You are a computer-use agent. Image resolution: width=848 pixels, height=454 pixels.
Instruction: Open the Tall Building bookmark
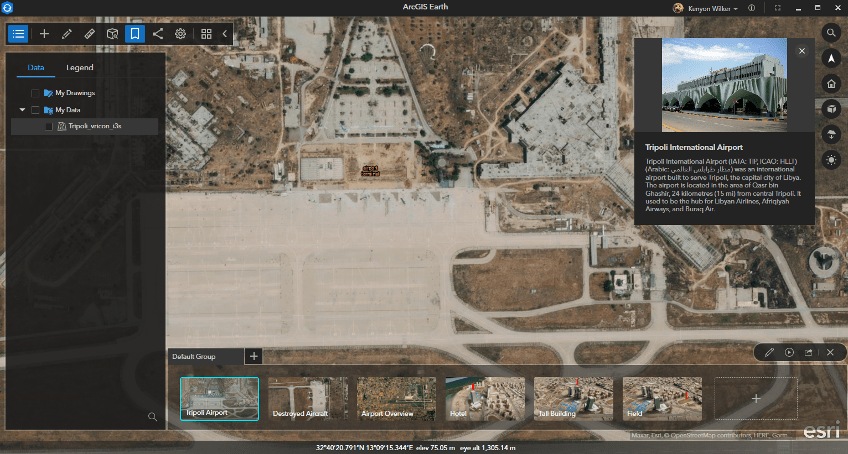(574, 399)
